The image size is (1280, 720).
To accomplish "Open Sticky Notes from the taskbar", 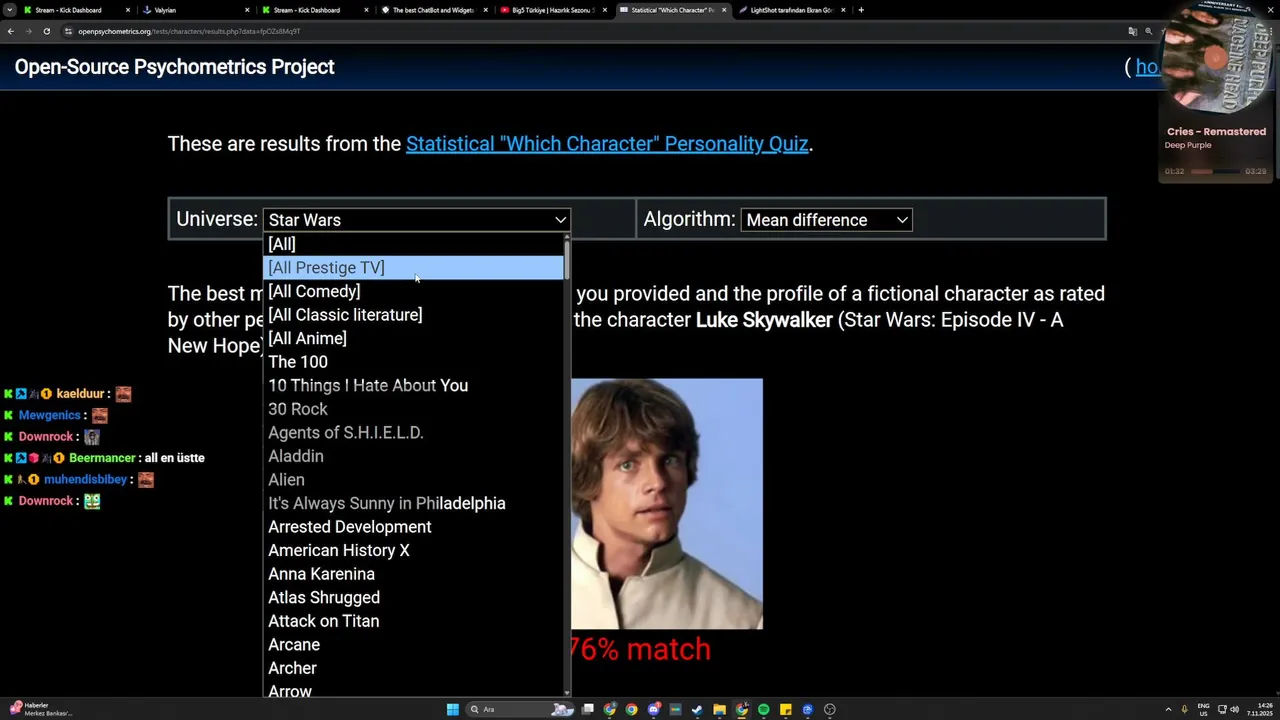I will point(785,709).
